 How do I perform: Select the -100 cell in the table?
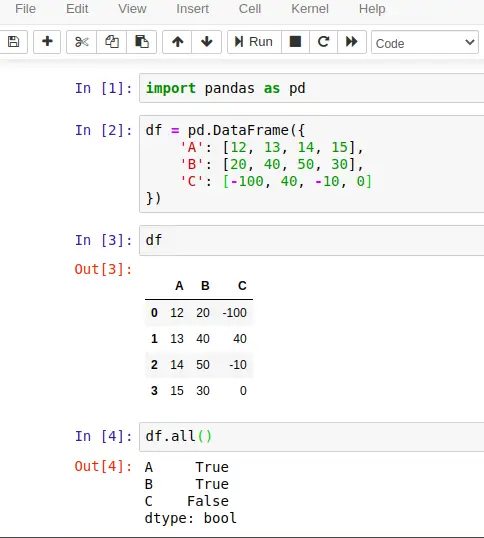pyautogui.click(x=235, y=313)
